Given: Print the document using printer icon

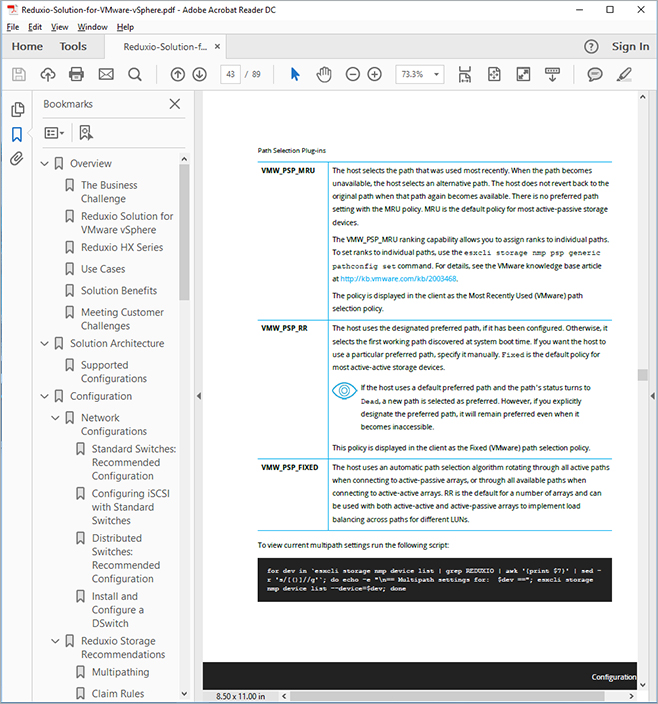Looking at the screenshot, I should 76,74.
